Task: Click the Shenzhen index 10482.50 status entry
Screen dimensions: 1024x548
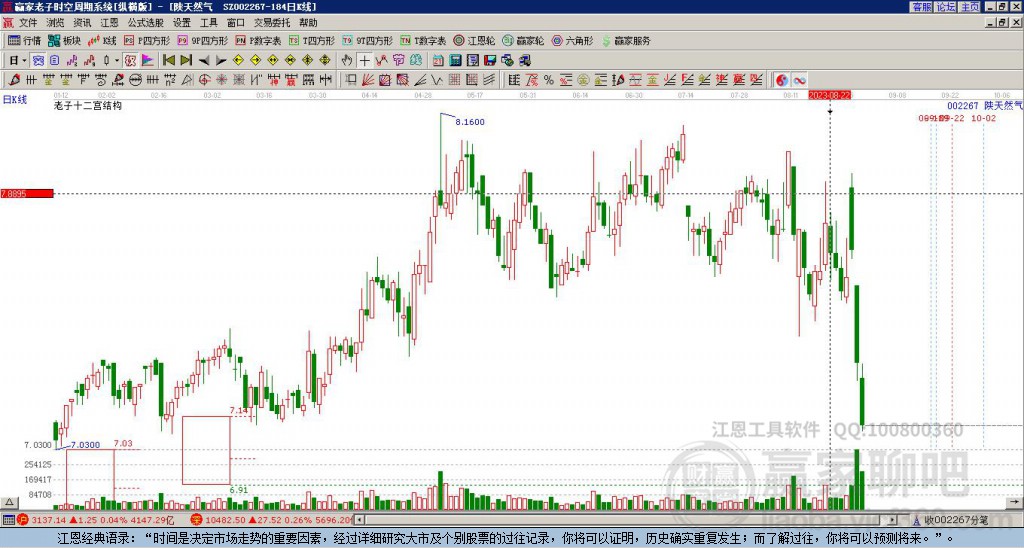Action: click(273, 520)
